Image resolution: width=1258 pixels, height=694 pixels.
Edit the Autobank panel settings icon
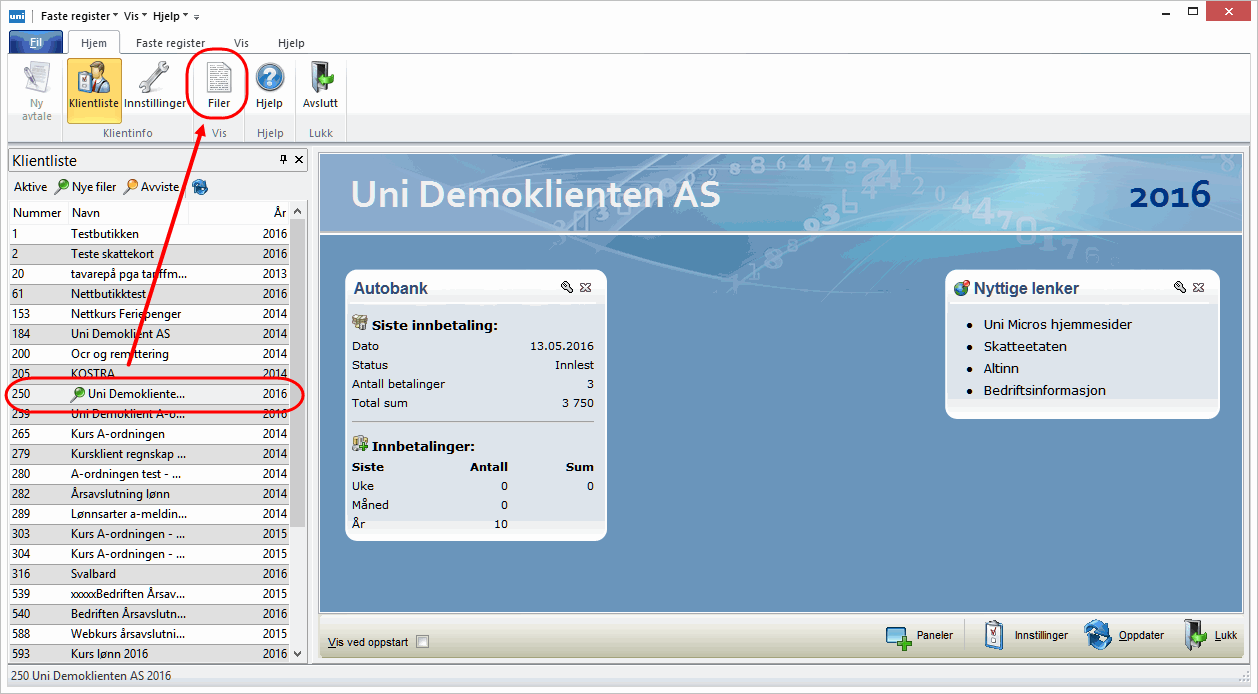pyautogui.click(x=566, y=288)
